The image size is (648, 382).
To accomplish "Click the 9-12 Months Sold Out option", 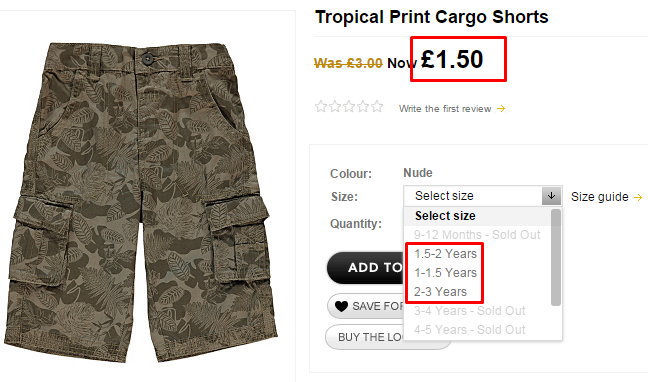I will coord(477,235).
